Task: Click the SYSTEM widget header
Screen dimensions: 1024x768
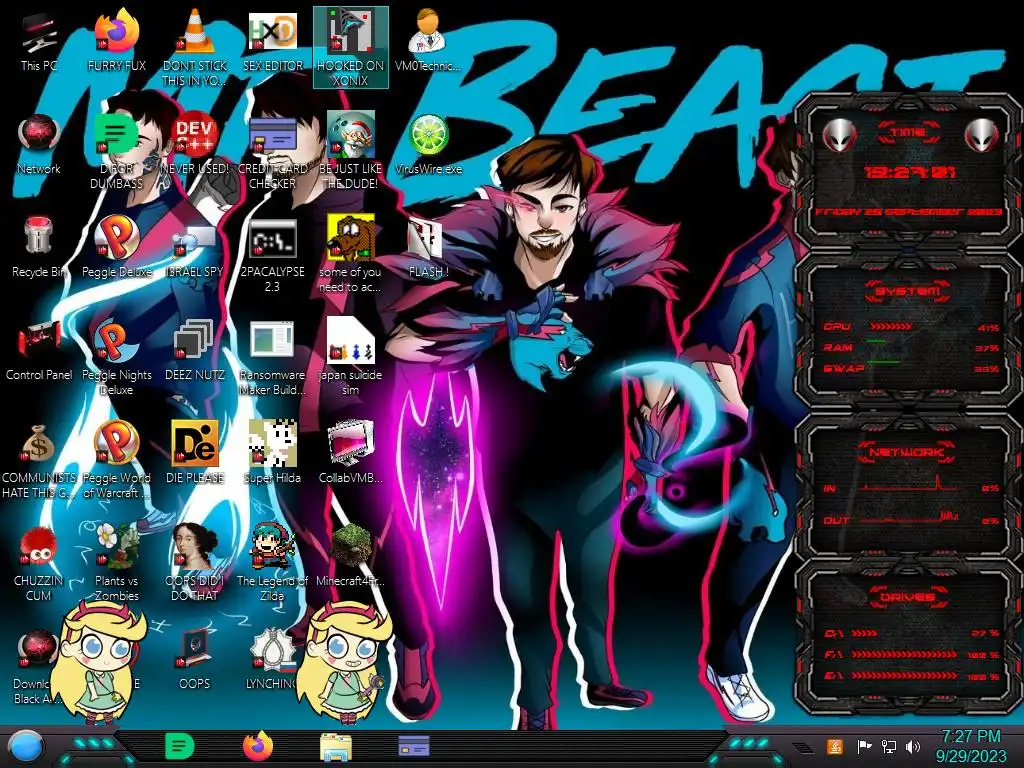Action: (x=908, y=291)
